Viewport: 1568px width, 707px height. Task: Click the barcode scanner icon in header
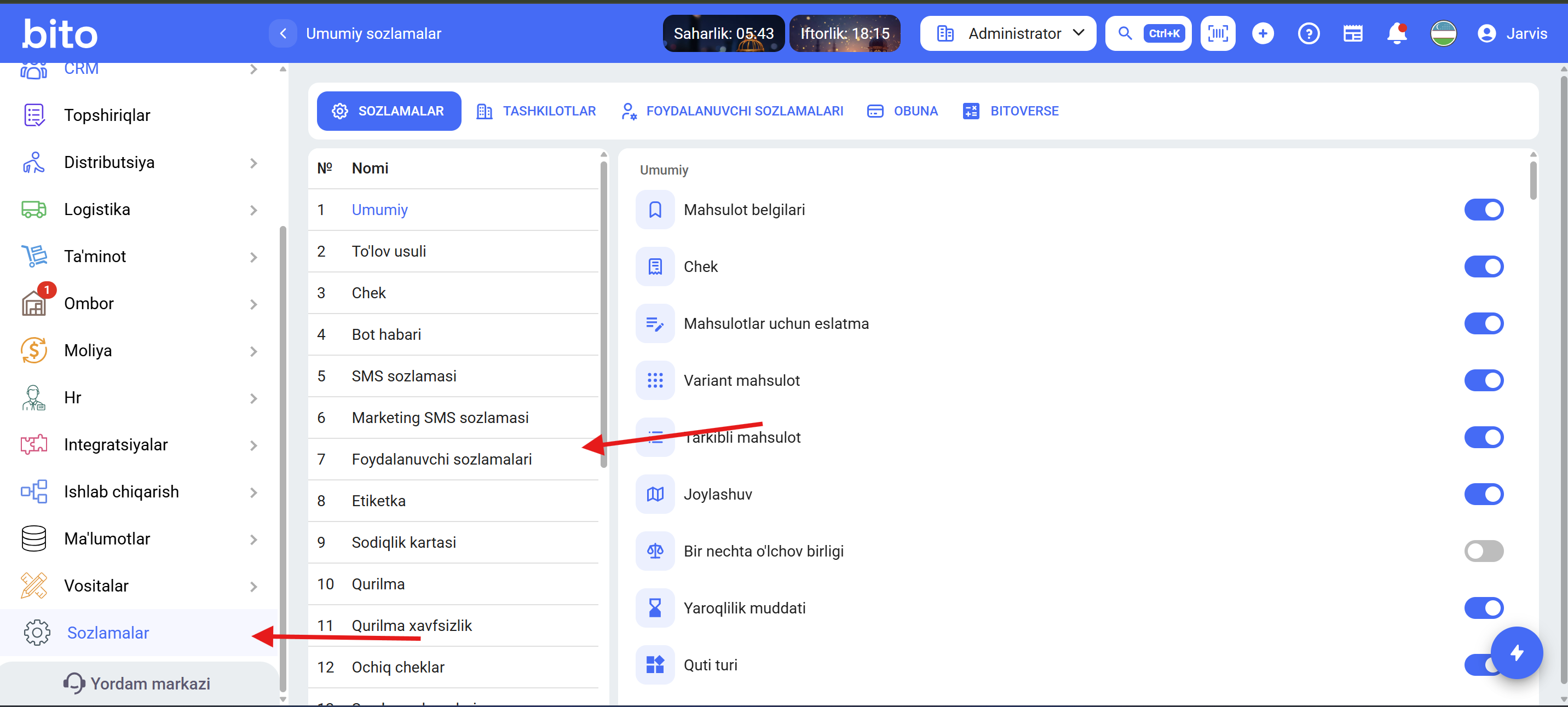pyautogui.click(x=1218, y=33)
